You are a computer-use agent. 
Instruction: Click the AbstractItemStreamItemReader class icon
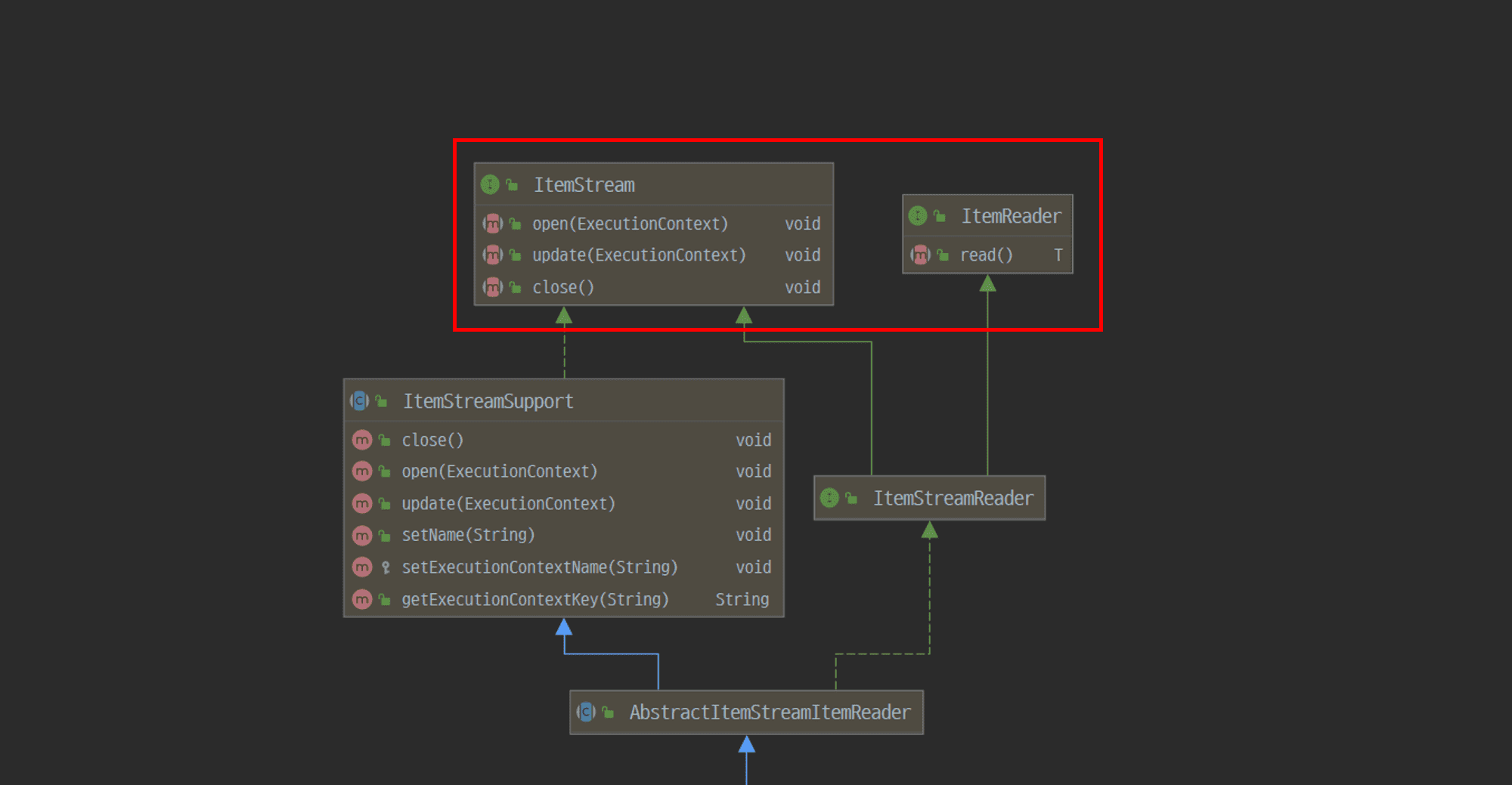pyautogui.click(x=587, y=711)
